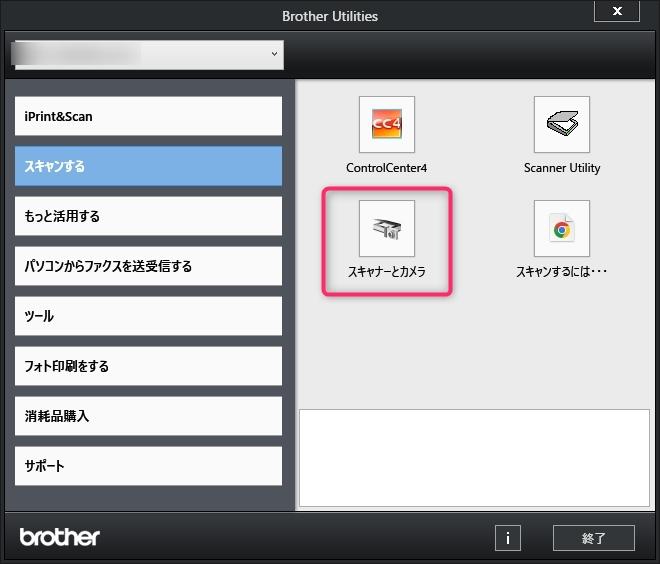Image resolution: width=660 pixels, height=564 pixels.
Task: Select フォト印刷をする category
Action: 148,366
